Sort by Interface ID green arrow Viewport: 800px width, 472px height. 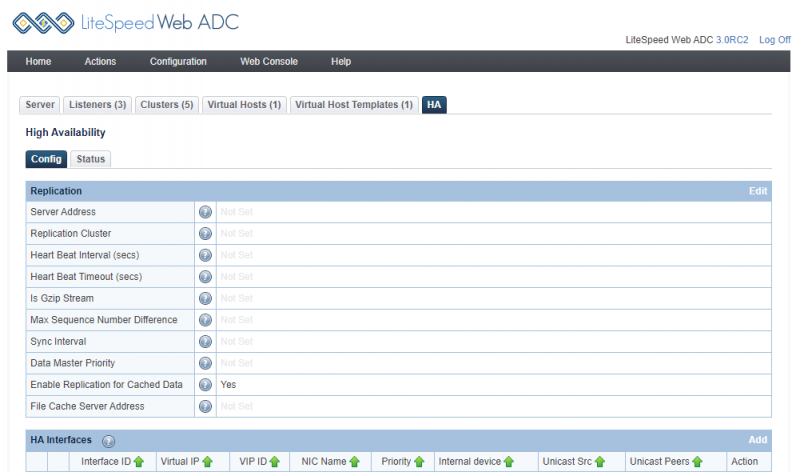pyautogui.click(x=139, y=462)
